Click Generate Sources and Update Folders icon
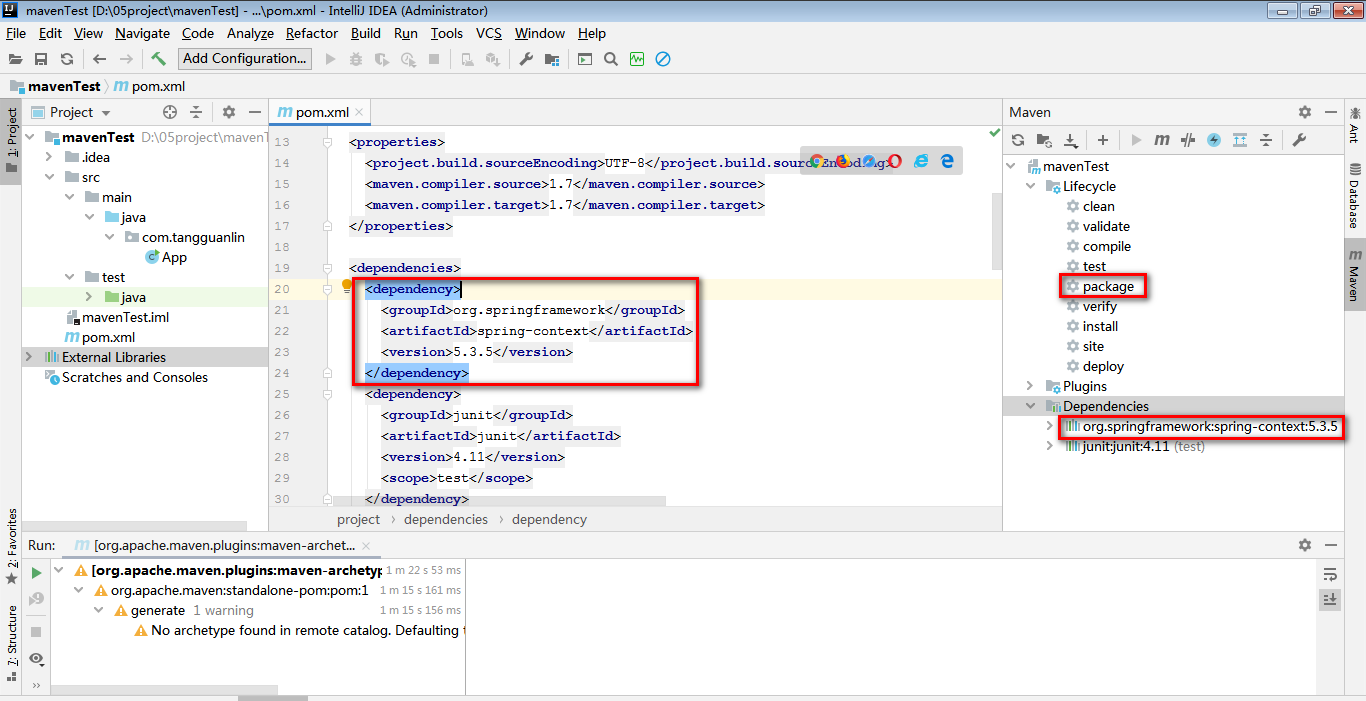Viewport: 1366px width, 701px height. tap(1044, 140)
